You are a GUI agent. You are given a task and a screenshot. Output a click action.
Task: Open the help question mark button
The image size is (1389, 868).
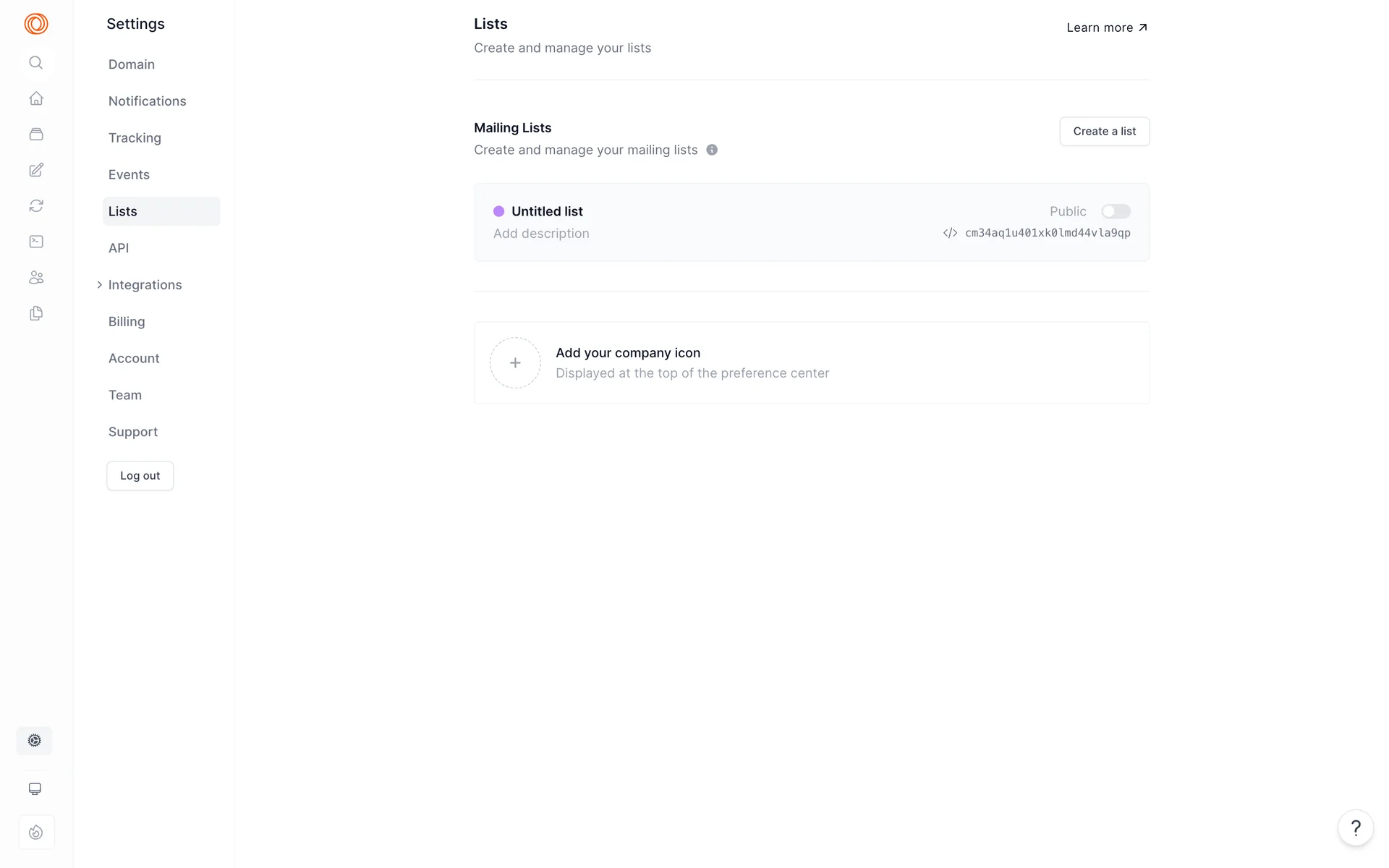pyautogui.click(x=1355, y=827)
